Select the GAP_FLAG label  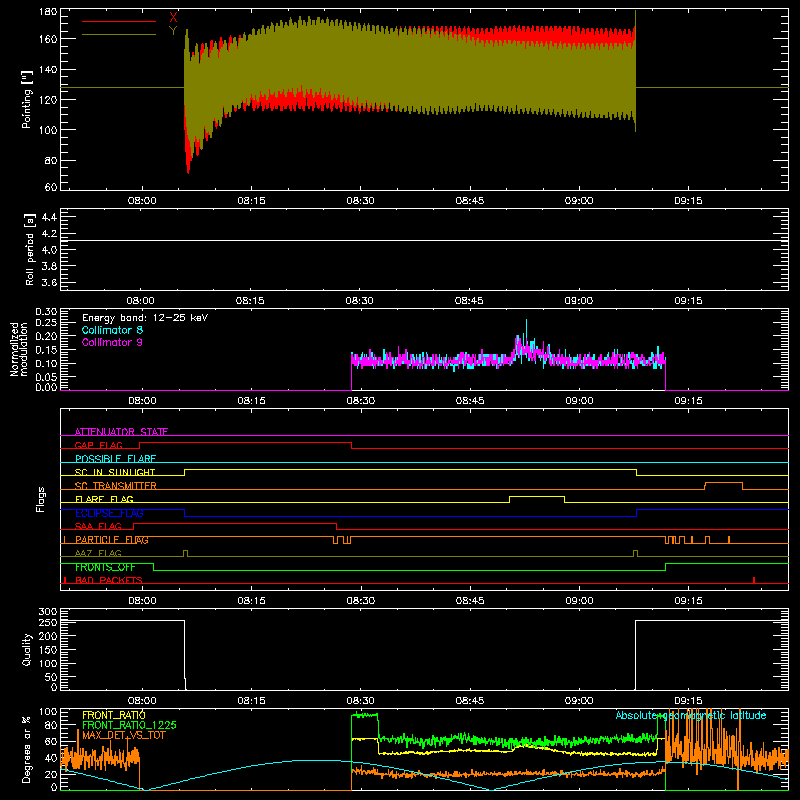[98, 445]
